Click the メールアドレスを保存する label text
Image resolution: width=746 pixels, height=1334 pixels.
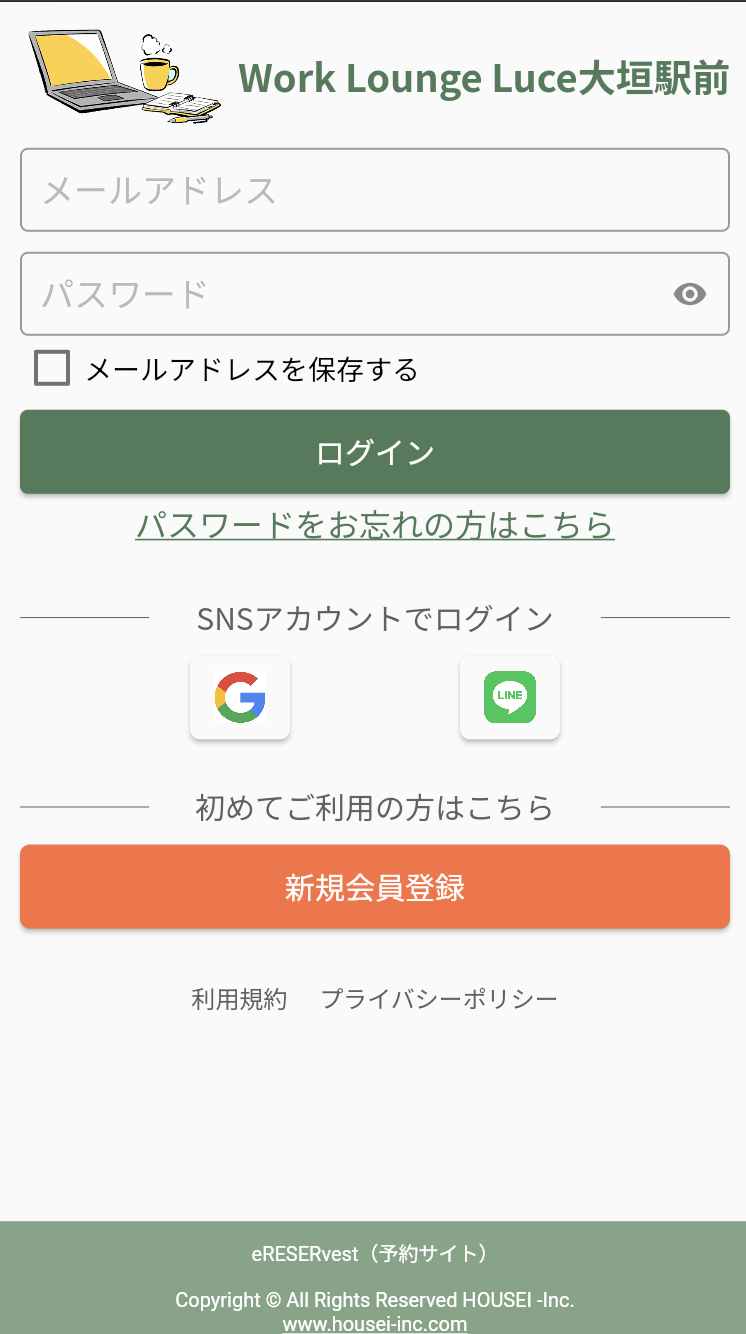pyautogui.click(x=252, y=370)
